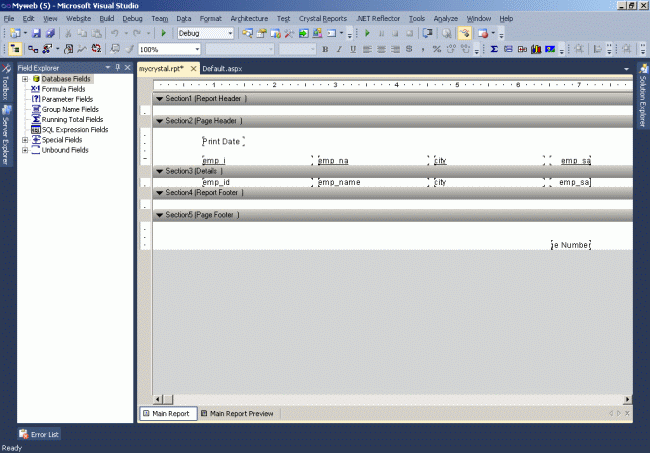Screen dimensions: 650x453
Task: Open the Field Explorer window position dropdown
Action: coord(108,67)
